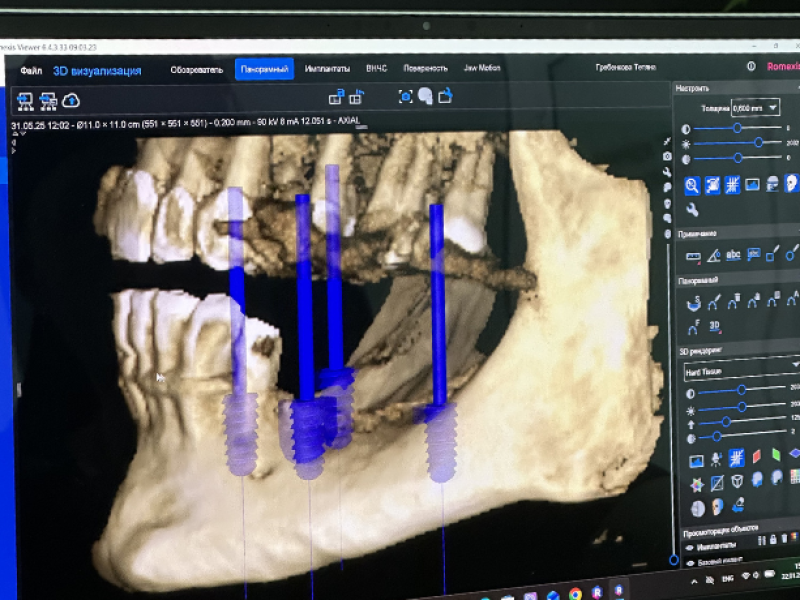Image resolution: width=800 pixels, height=600 pixels.
Task: Go to the Jaw Motion tab
Action: coord(482,67)
